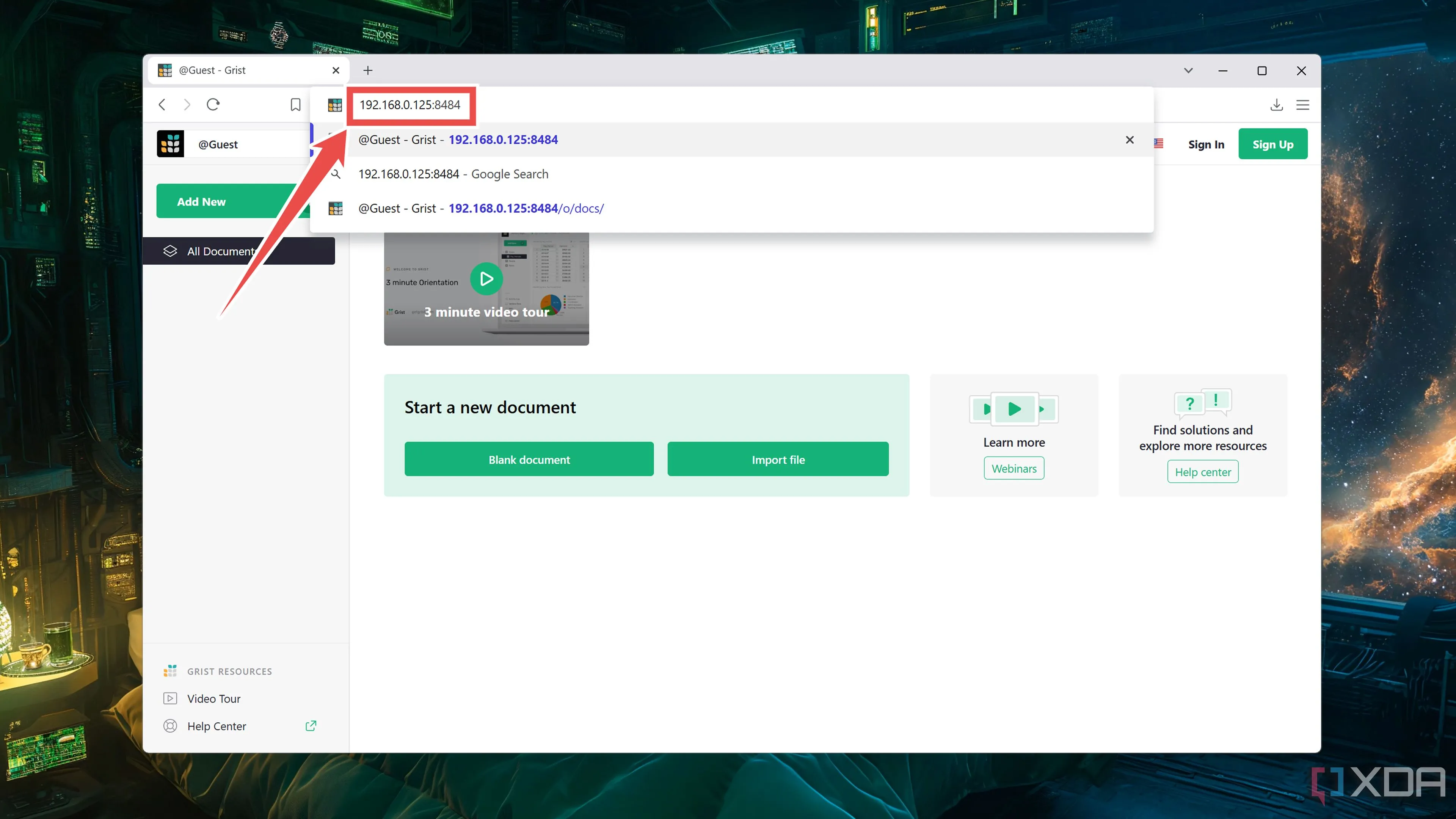Reload the page with the refresh icon
1456x819 pixels.
(213, 105)
